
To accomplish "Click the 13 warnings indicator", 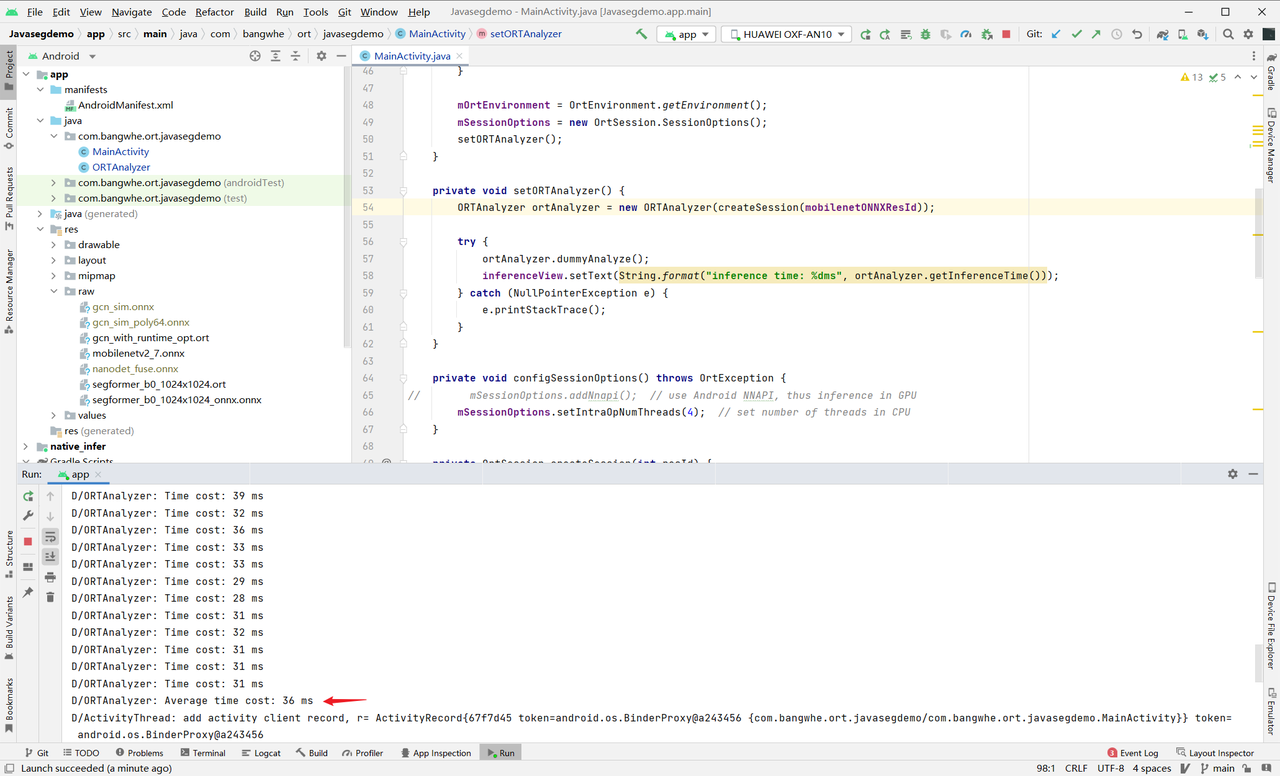I will pos(1192,77).
